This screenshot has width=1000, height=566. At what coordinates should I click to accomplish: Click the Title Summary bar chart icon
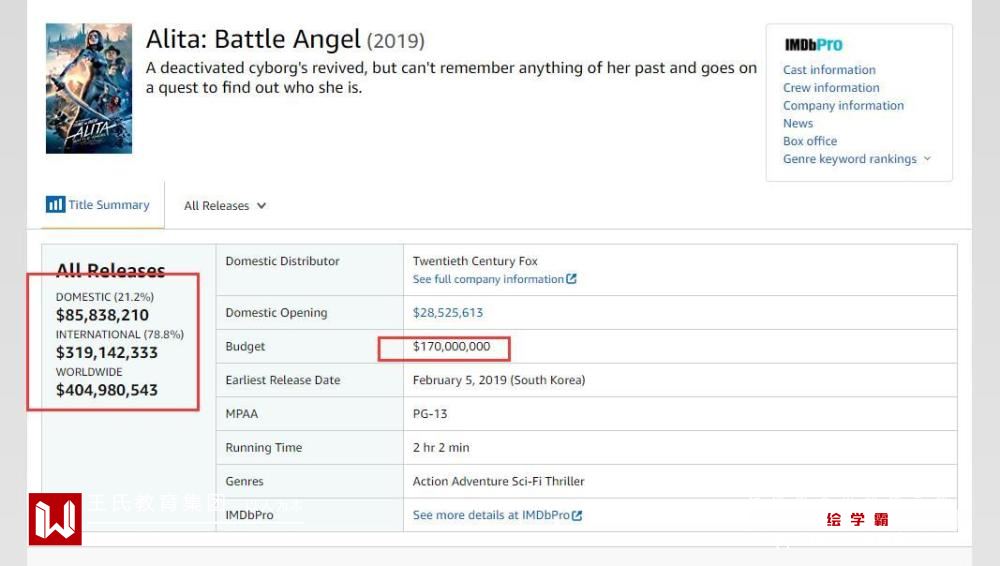tap(55, 205)
